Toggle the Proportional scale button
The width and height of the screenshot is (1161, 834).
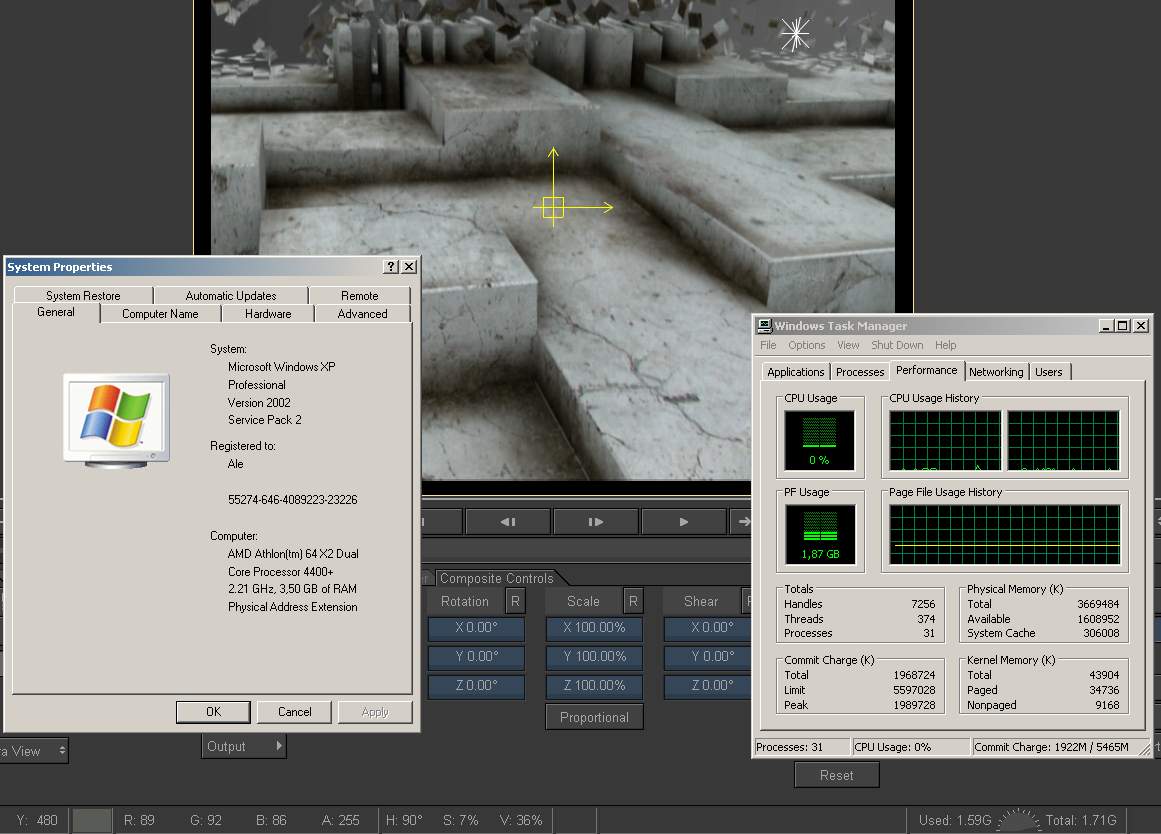click(x=594, y=717)
